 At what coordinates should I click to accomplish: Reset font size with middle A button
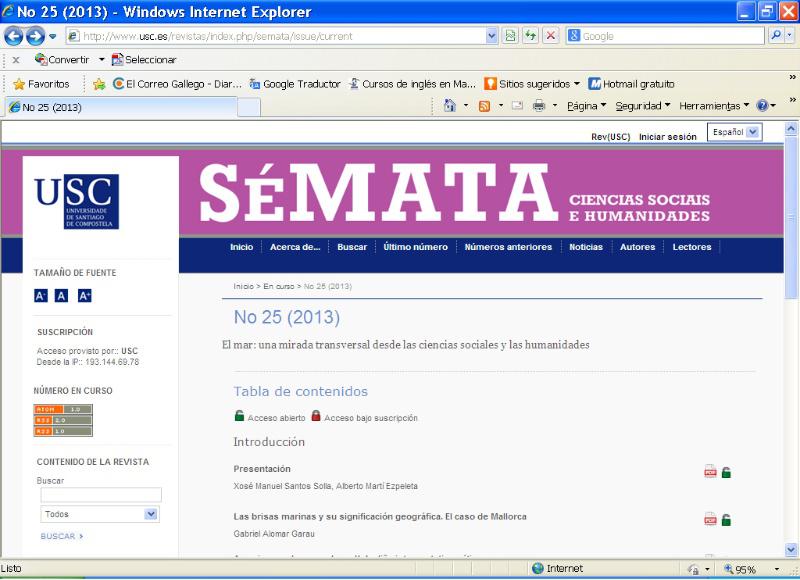point(62,295)
